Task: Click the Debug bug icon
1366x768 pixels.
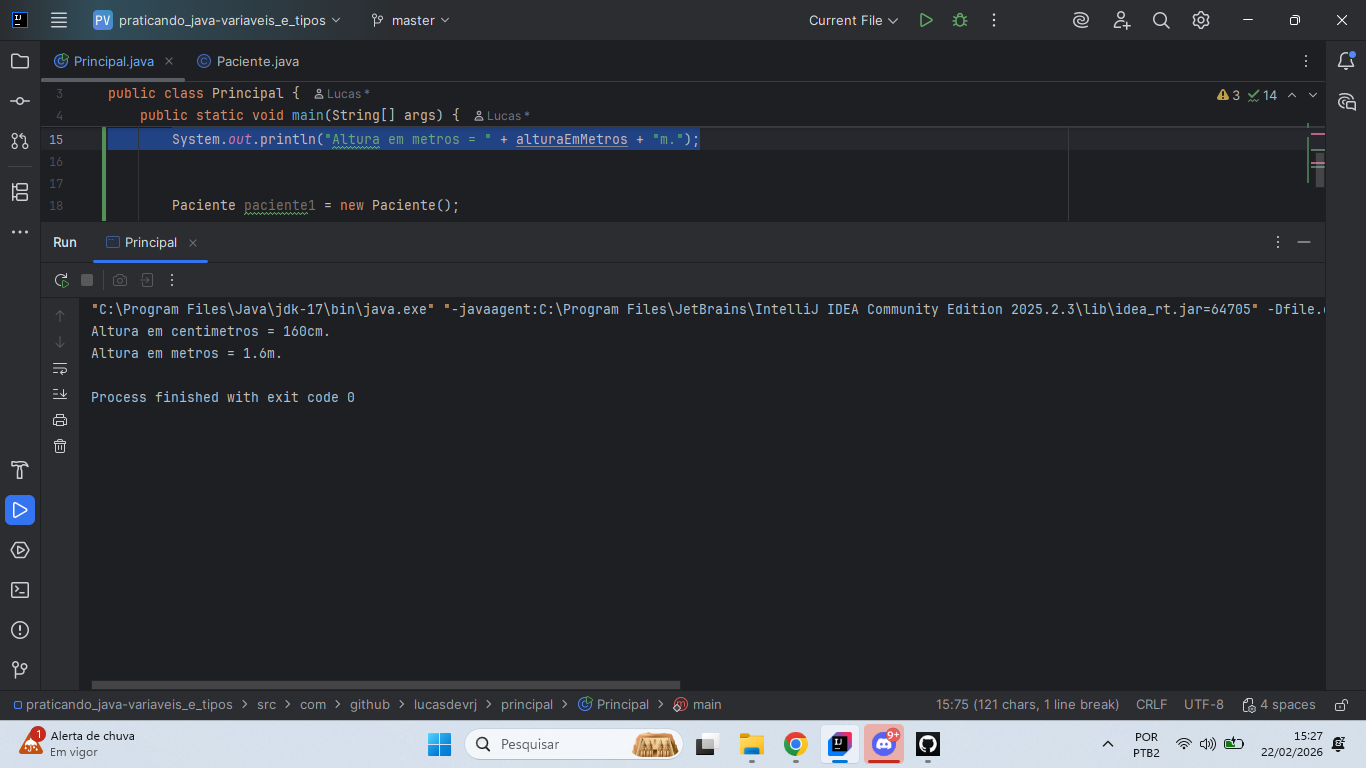Action: tap(960, 20)
